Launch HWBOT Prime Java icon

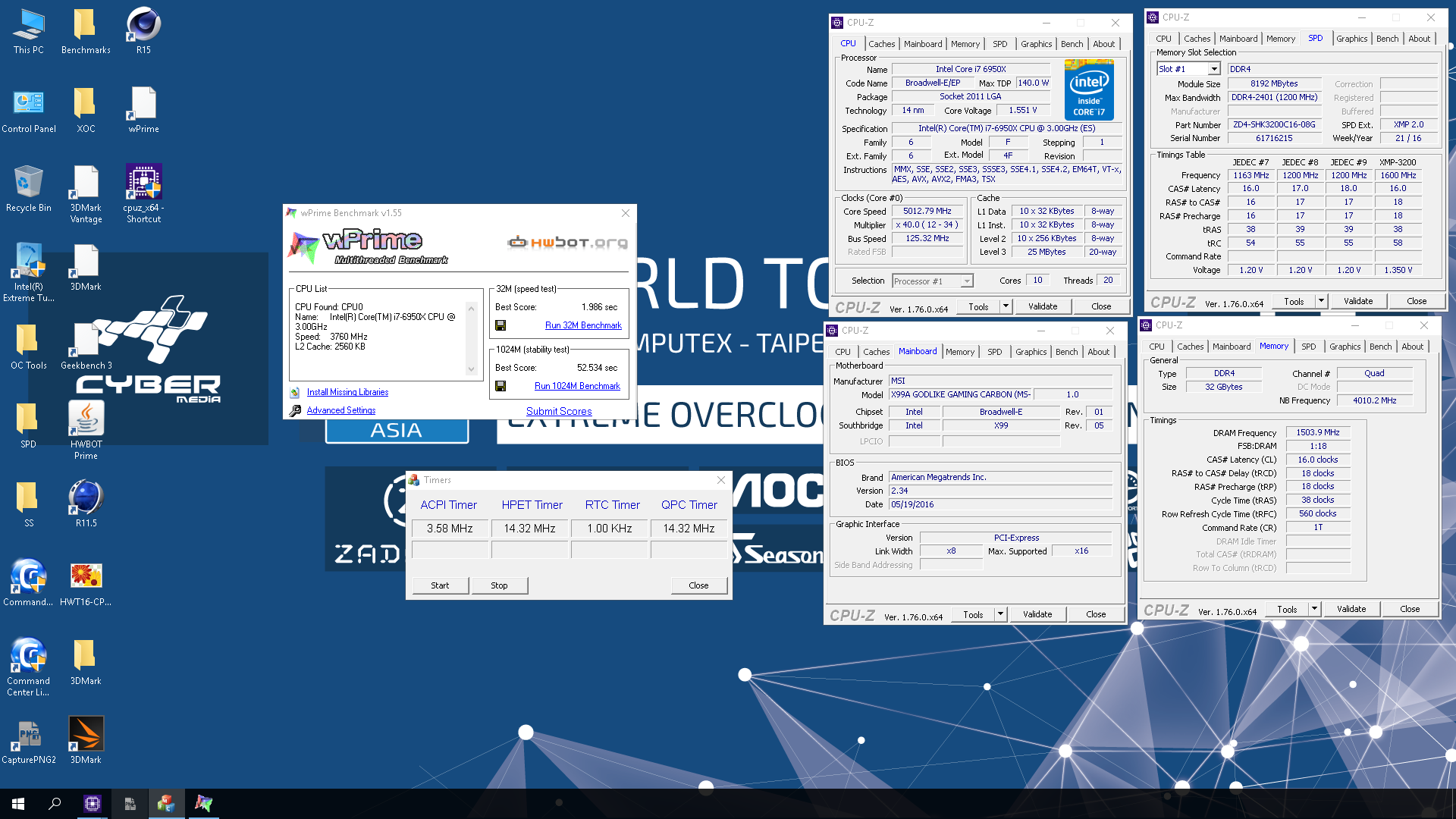(x=86, y=431)
